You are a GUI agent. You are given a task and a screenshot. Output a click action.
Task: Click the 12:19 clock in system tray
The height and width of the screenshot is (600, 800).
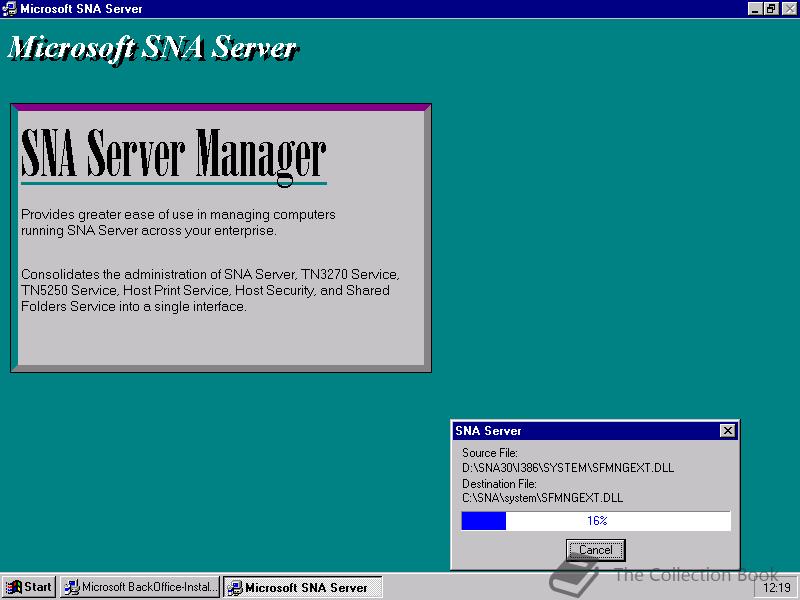(x=777, y=588)
